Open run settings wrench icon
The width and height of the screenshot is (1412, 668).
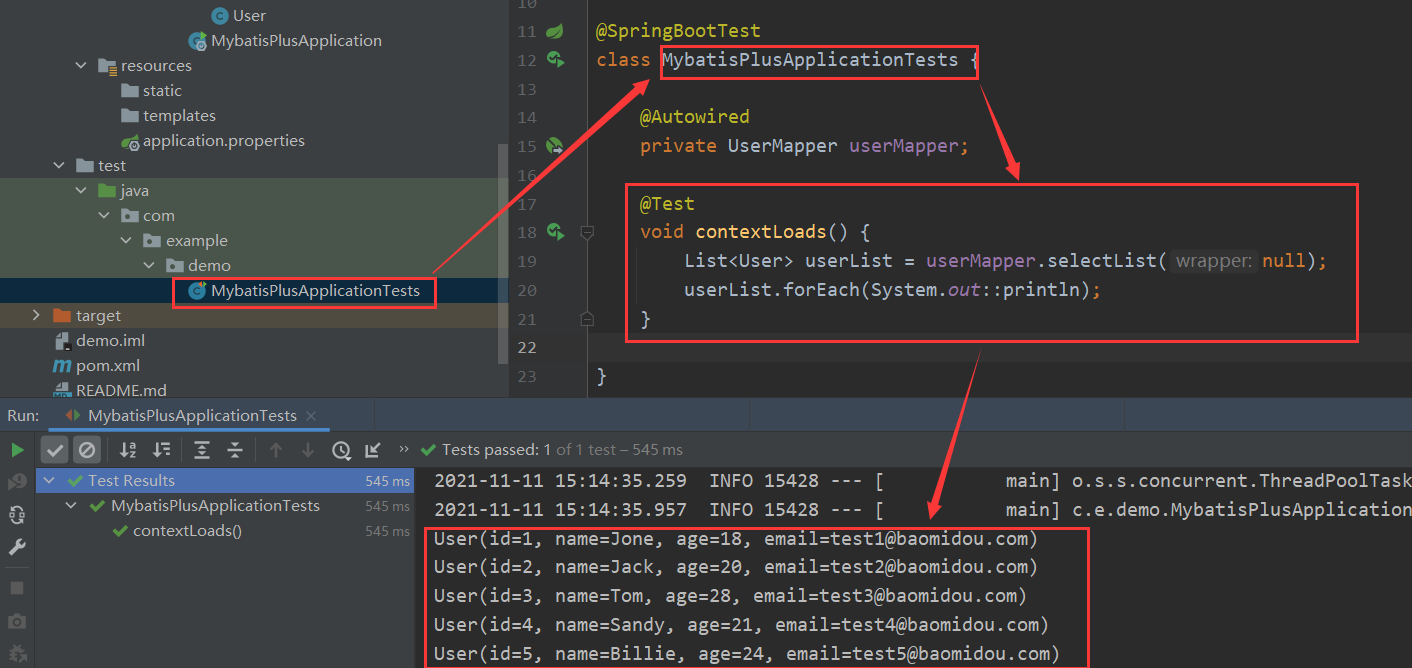pos(17,547)
